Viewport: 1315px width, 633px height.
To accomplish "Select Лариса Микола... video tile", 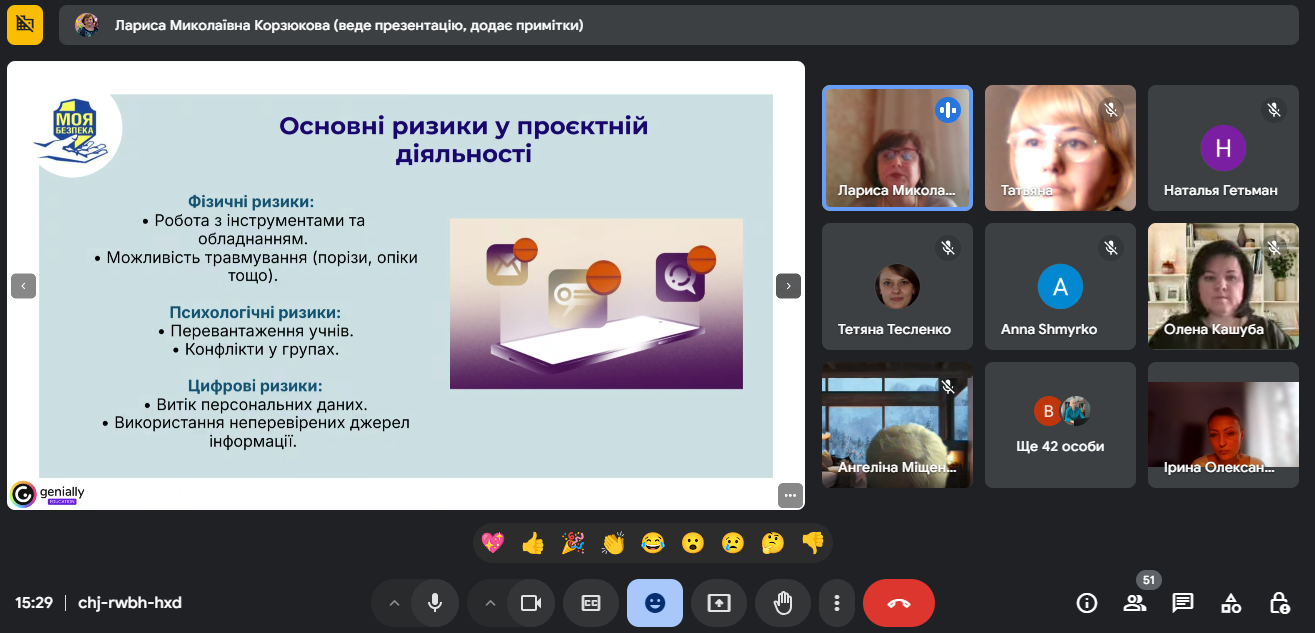I will pyautogui.click(x=897, y=148).
